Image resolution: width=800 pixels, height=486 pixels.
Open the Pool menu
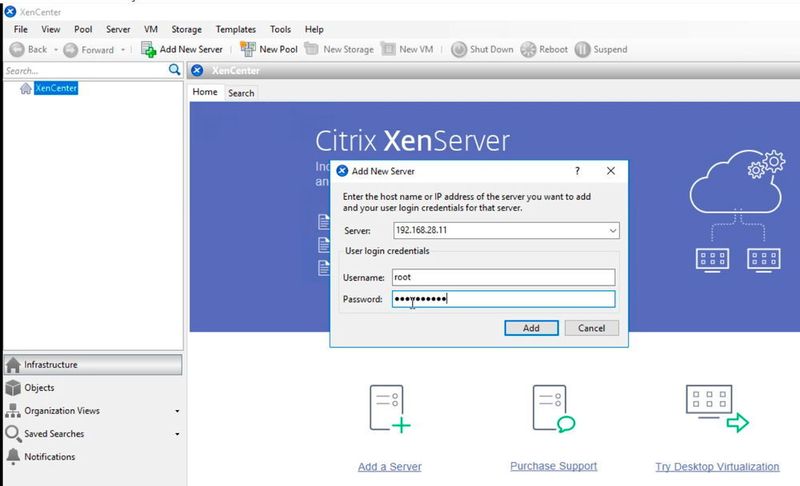[83, 29]
